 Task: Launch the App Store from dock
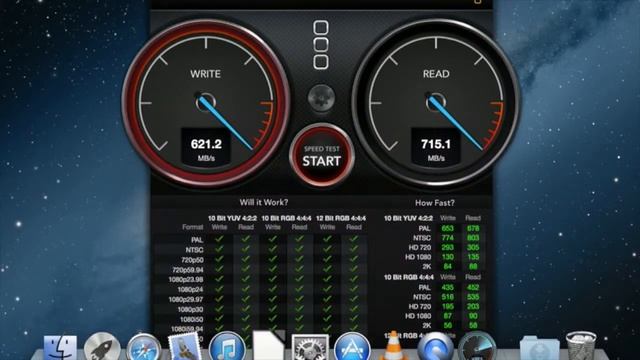352,347
